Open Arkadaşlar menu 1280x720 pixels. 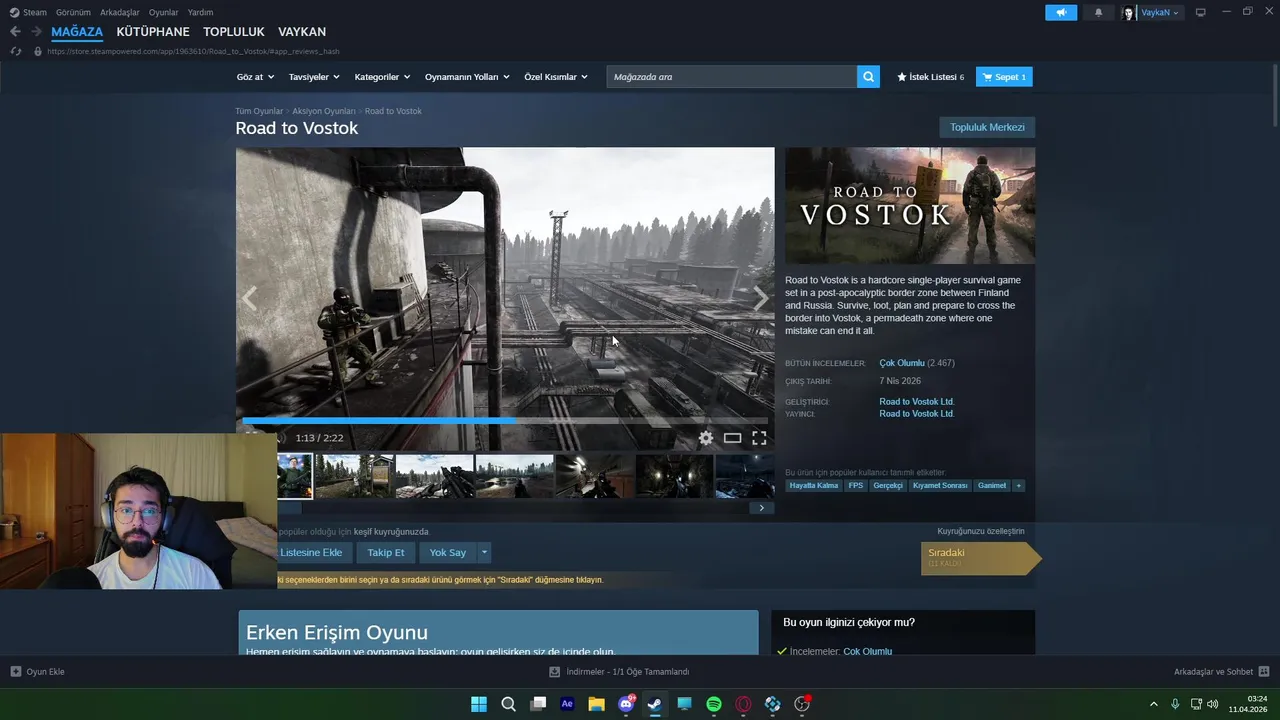[x=119, y=12]
